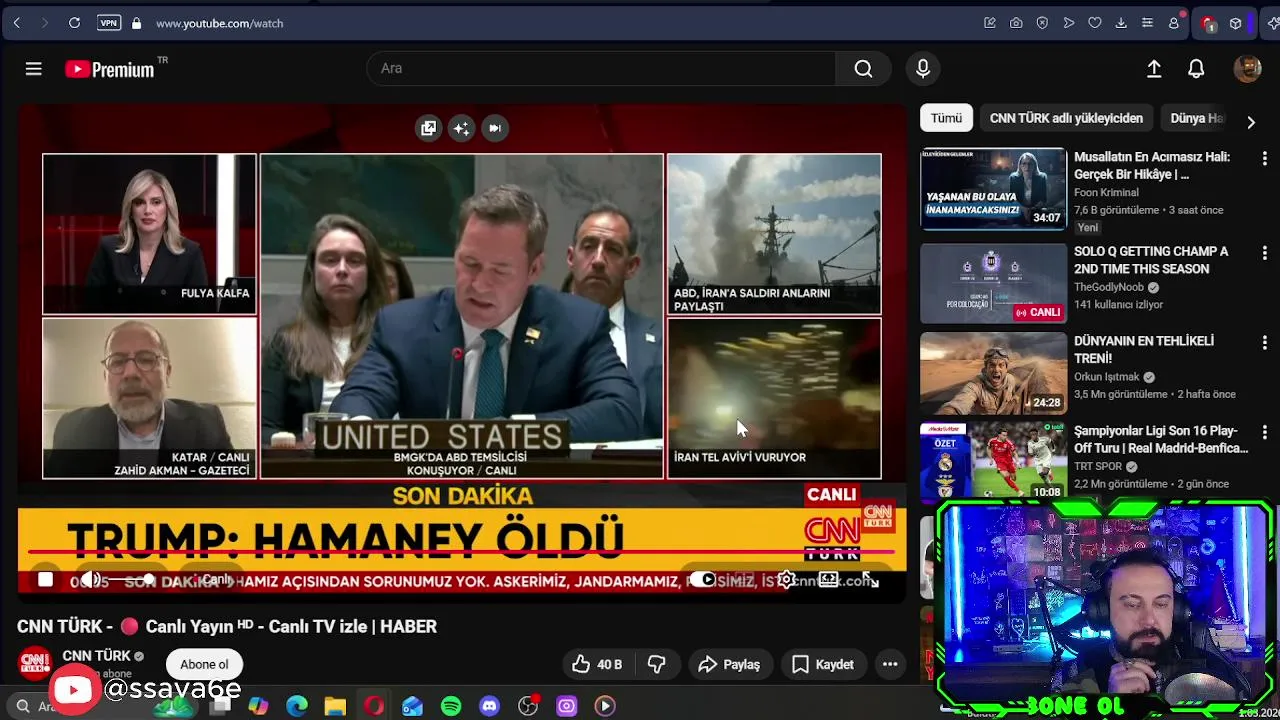Open Musallatın En Acımasız Hali video thumbnail

993,189
